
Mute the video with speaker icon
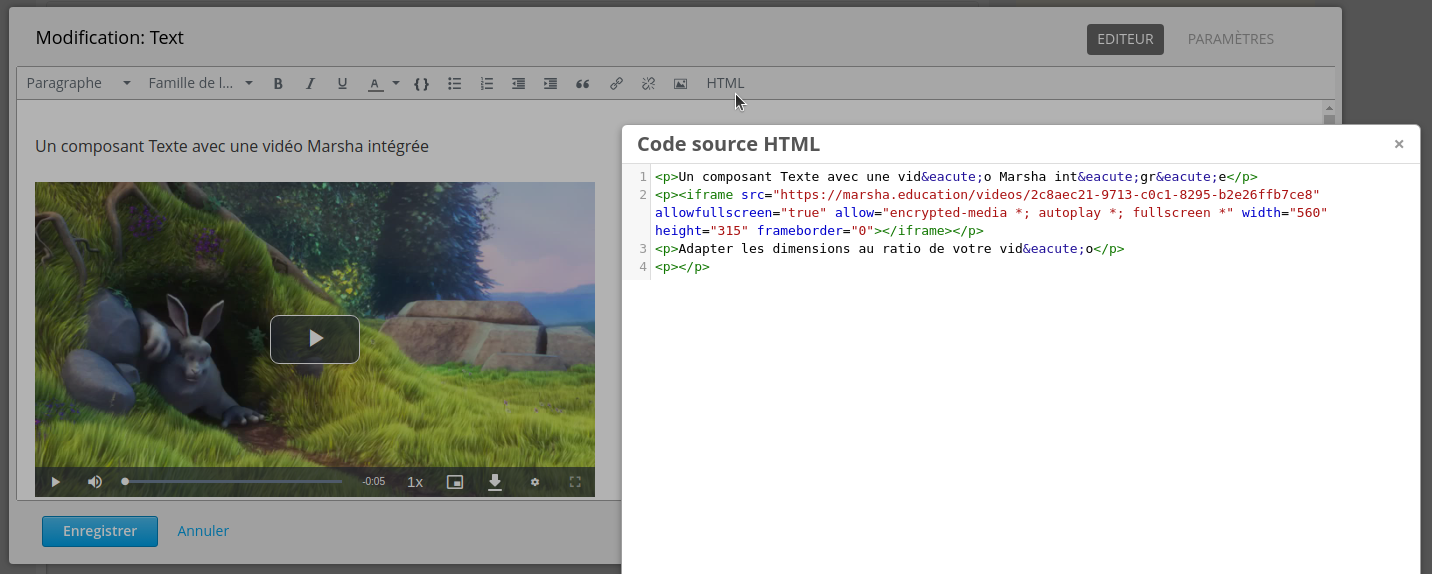point(94,482)
